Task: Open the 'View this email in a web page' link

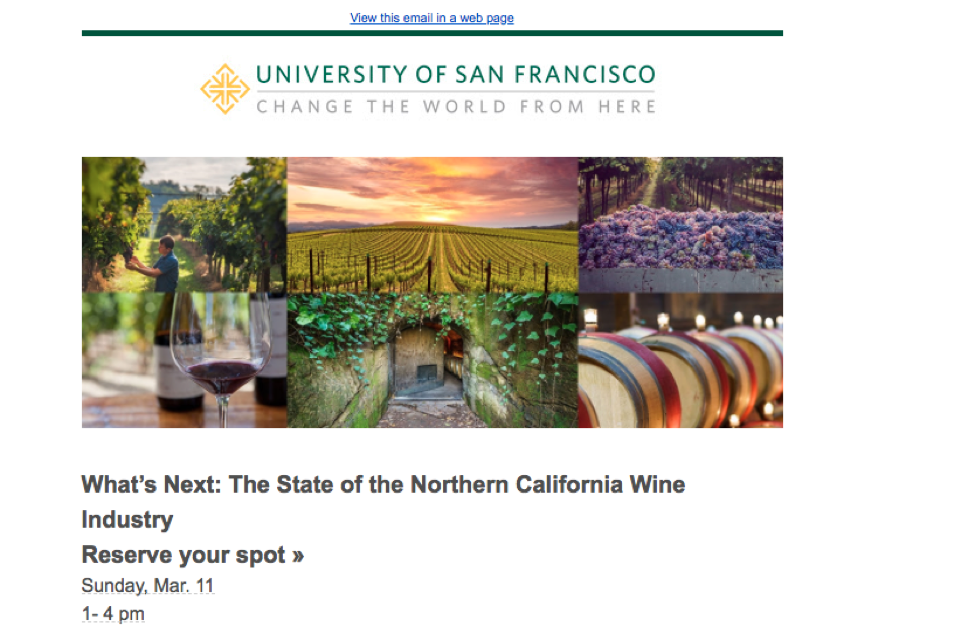Action: click(432, 17)
